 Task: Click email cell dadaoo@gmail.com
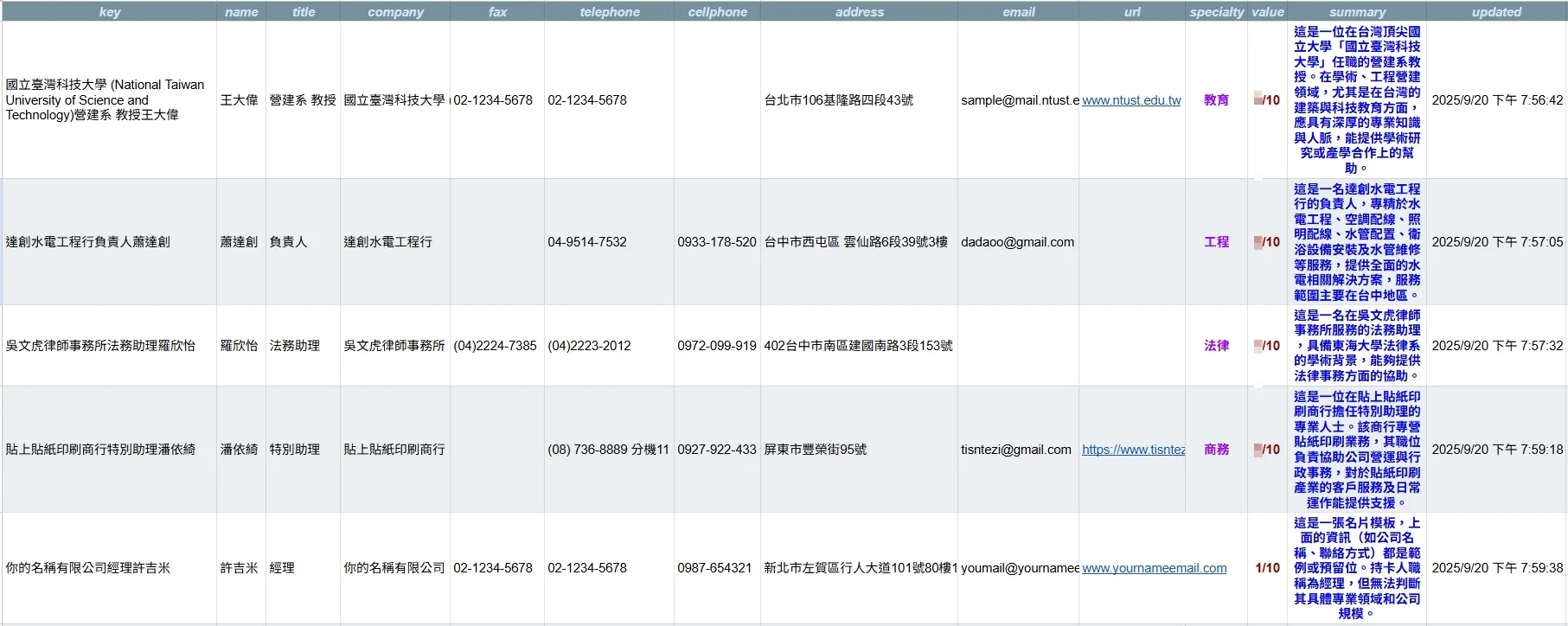(x=1018, y=242)
